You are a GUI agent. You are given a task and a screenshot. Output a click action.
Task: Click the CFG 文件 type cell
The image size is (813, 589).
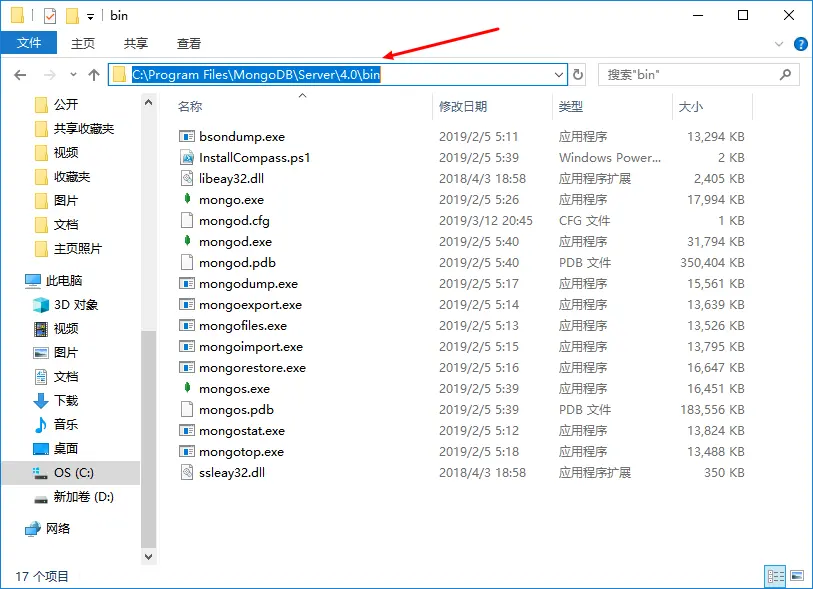584,221
